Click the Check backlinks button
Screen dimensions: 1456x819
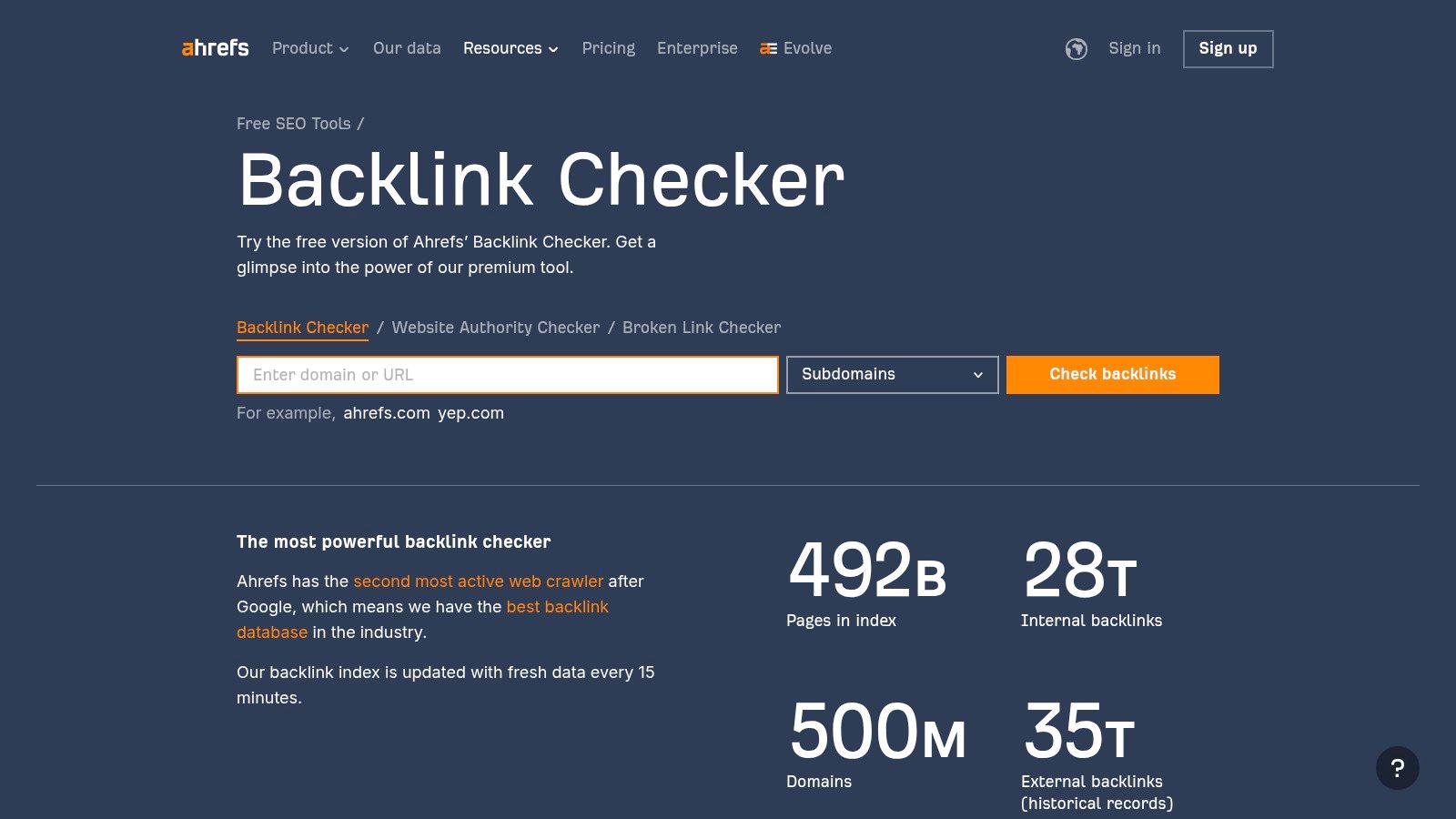(x=1113, y=375)
